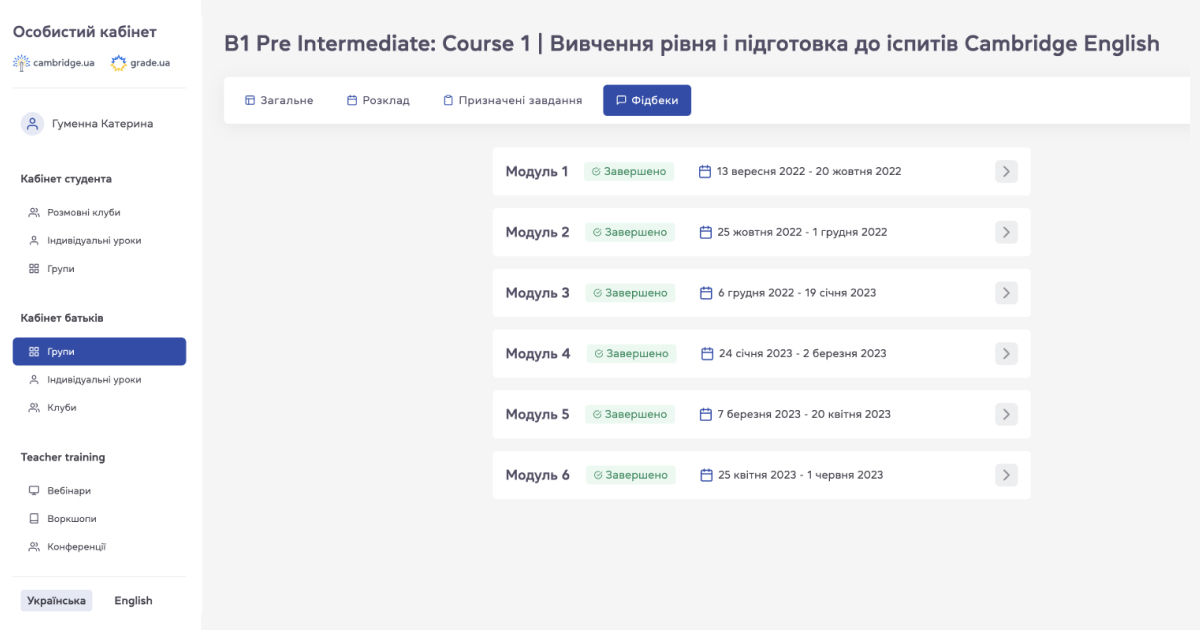Click dates 6 грудня 2022 - 19 січня 2023
Viewport: 1200px width, 630px height.
point(797,293)
